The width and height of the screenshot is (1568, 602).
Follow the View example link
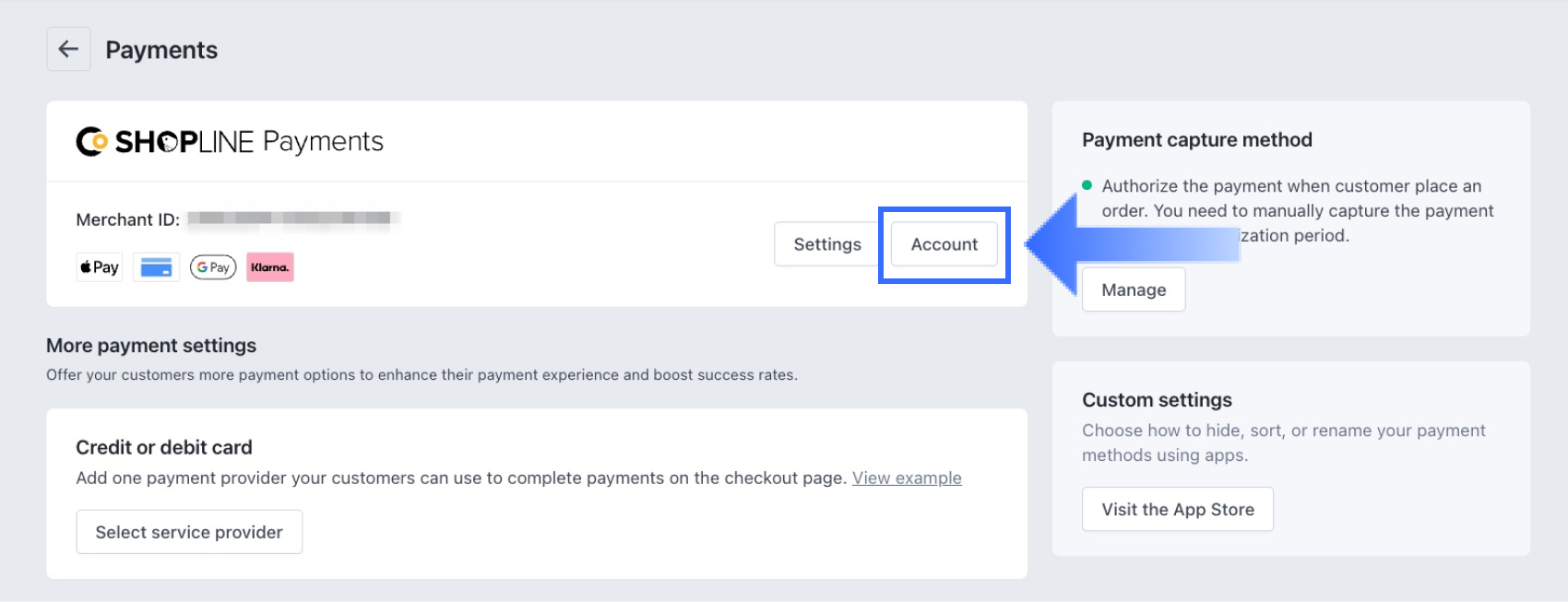coord(907,478)
